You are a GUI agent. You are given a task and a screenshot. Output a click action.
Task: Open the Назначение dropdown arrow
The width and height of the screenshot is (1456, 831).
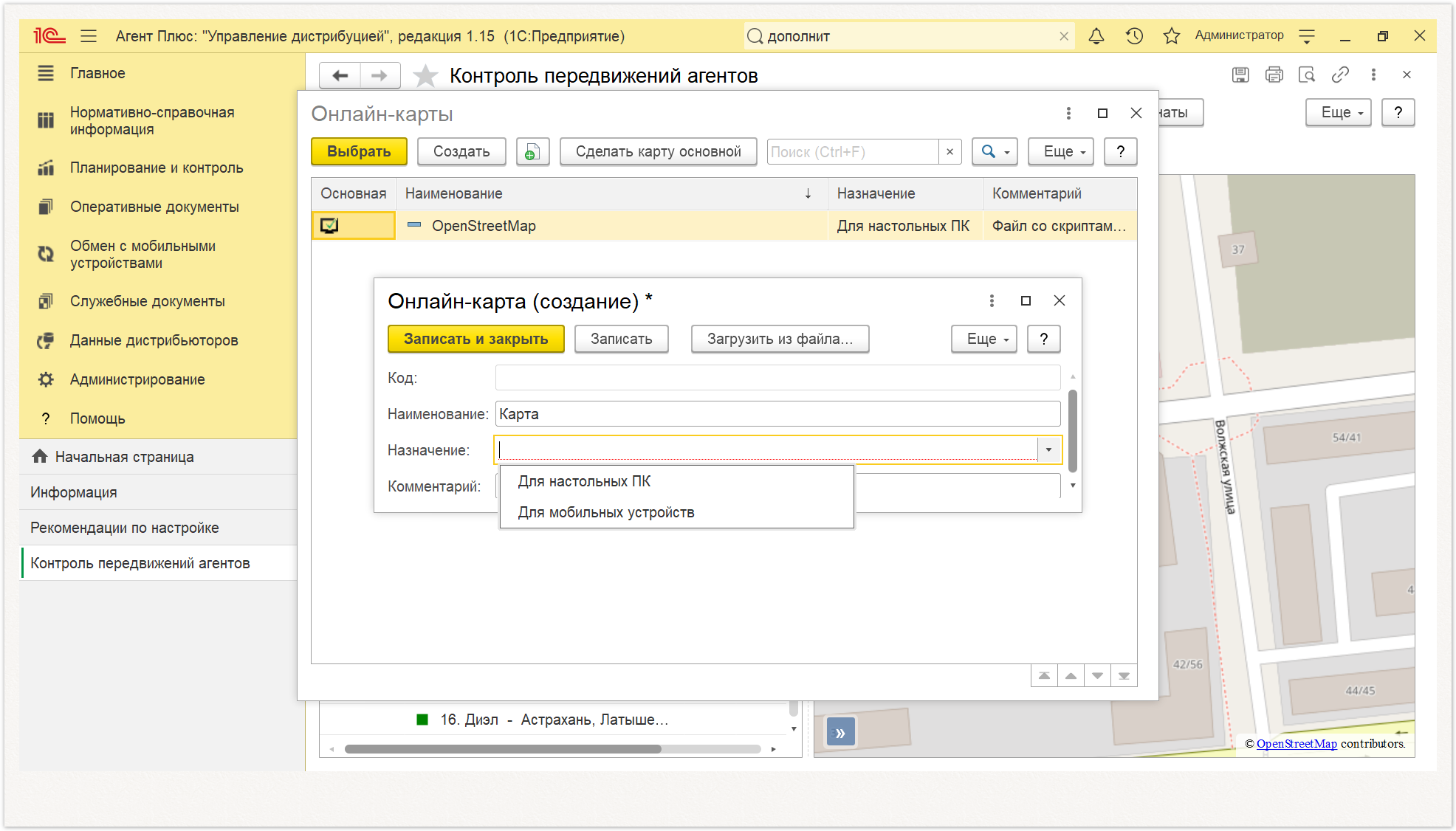pos(1048,450)
